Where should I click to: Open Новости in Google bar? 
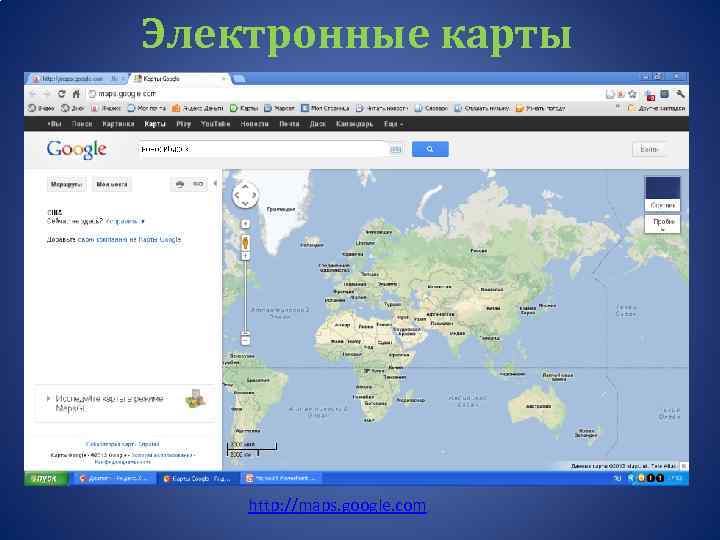[x=254, y=124]
